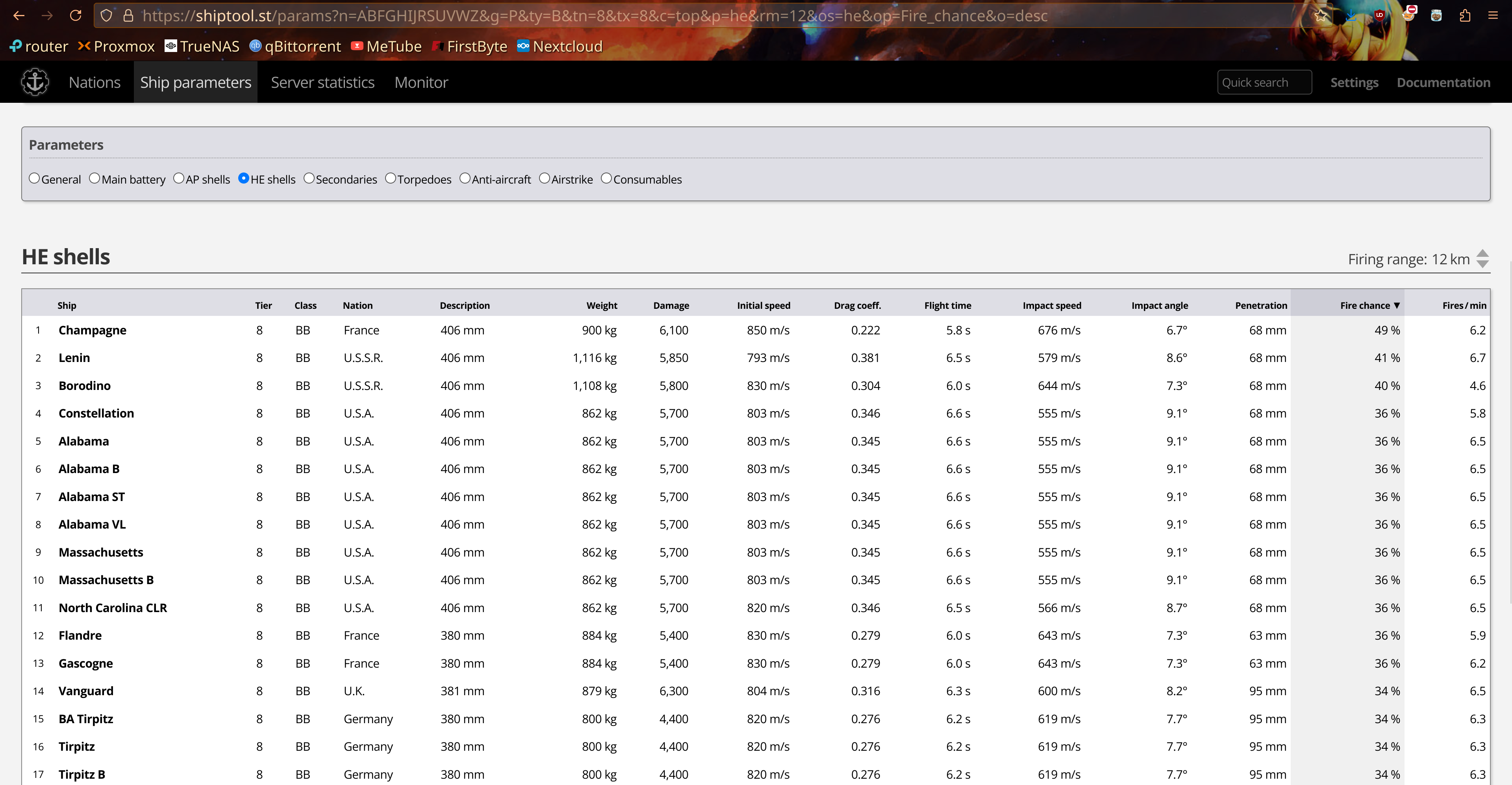Select the Anti-aircraft radio button
1512x785 pixels.
coord(465,178)
